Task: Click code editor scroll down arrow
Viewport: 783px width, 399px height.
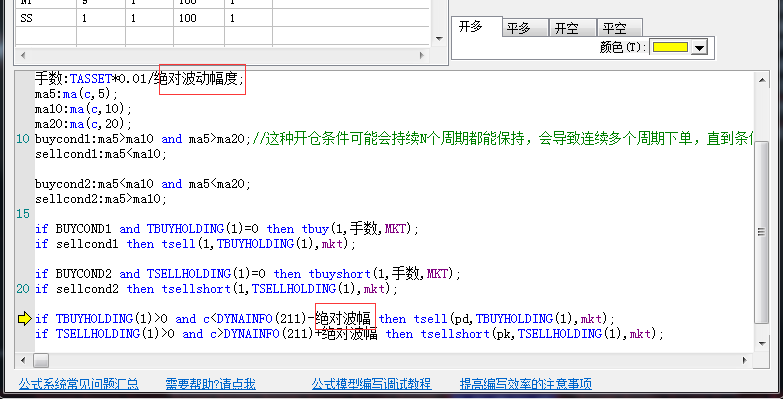Action: pos(762,344)
